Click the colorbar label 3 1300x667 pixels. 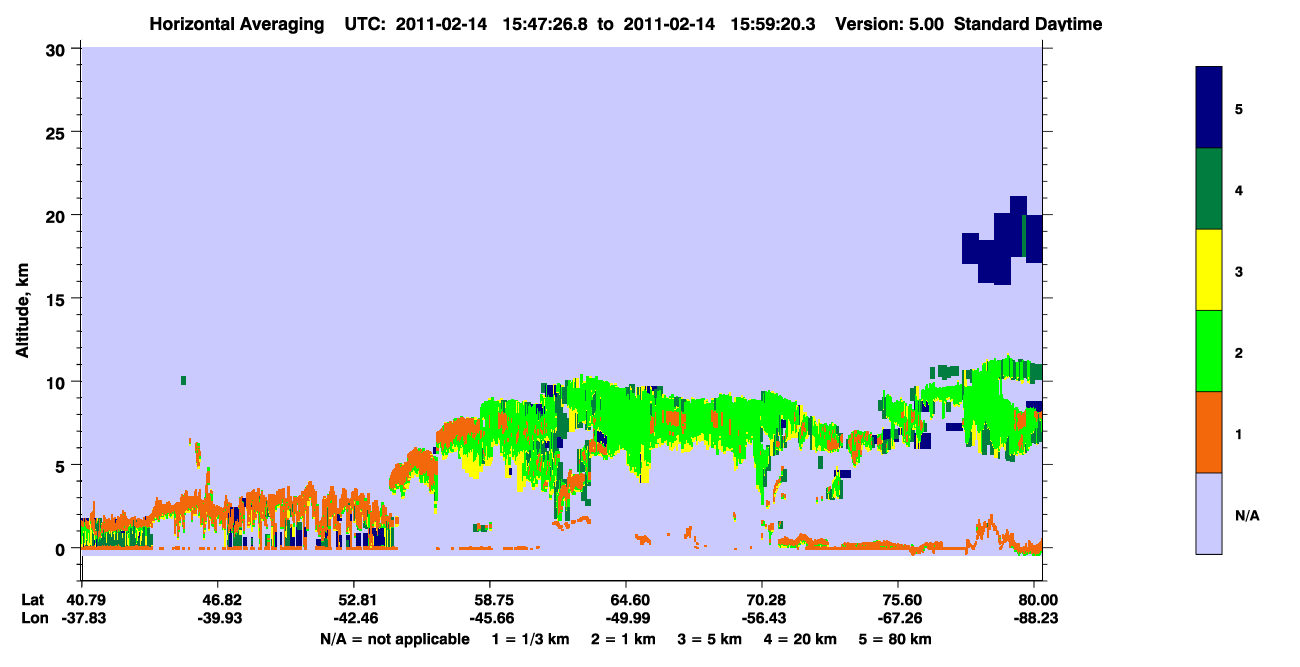pos(1239,271)
